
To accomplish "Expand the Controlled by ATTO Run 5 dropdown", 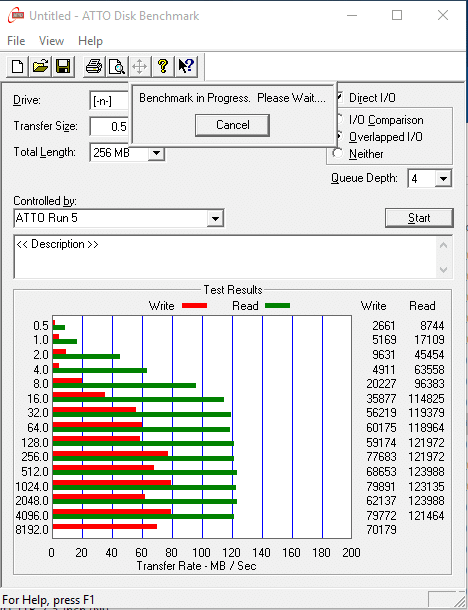I will pos(215,218).
